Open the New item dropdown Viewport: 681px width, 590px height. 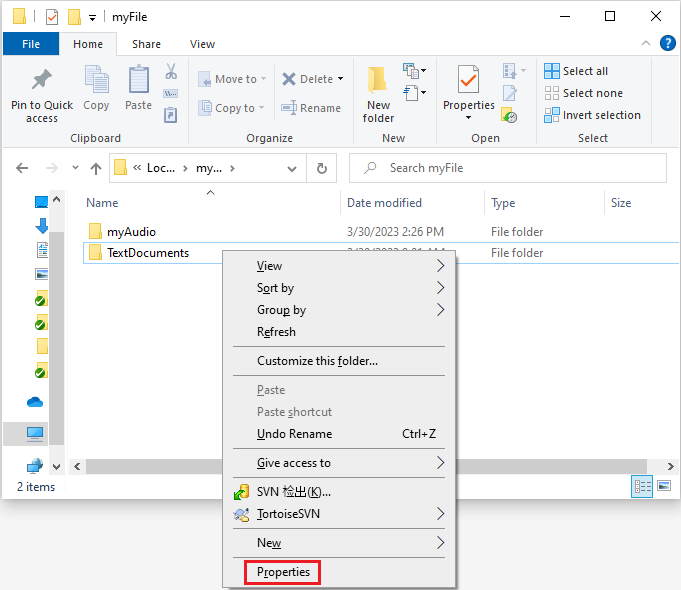click(x=414, y=71)
